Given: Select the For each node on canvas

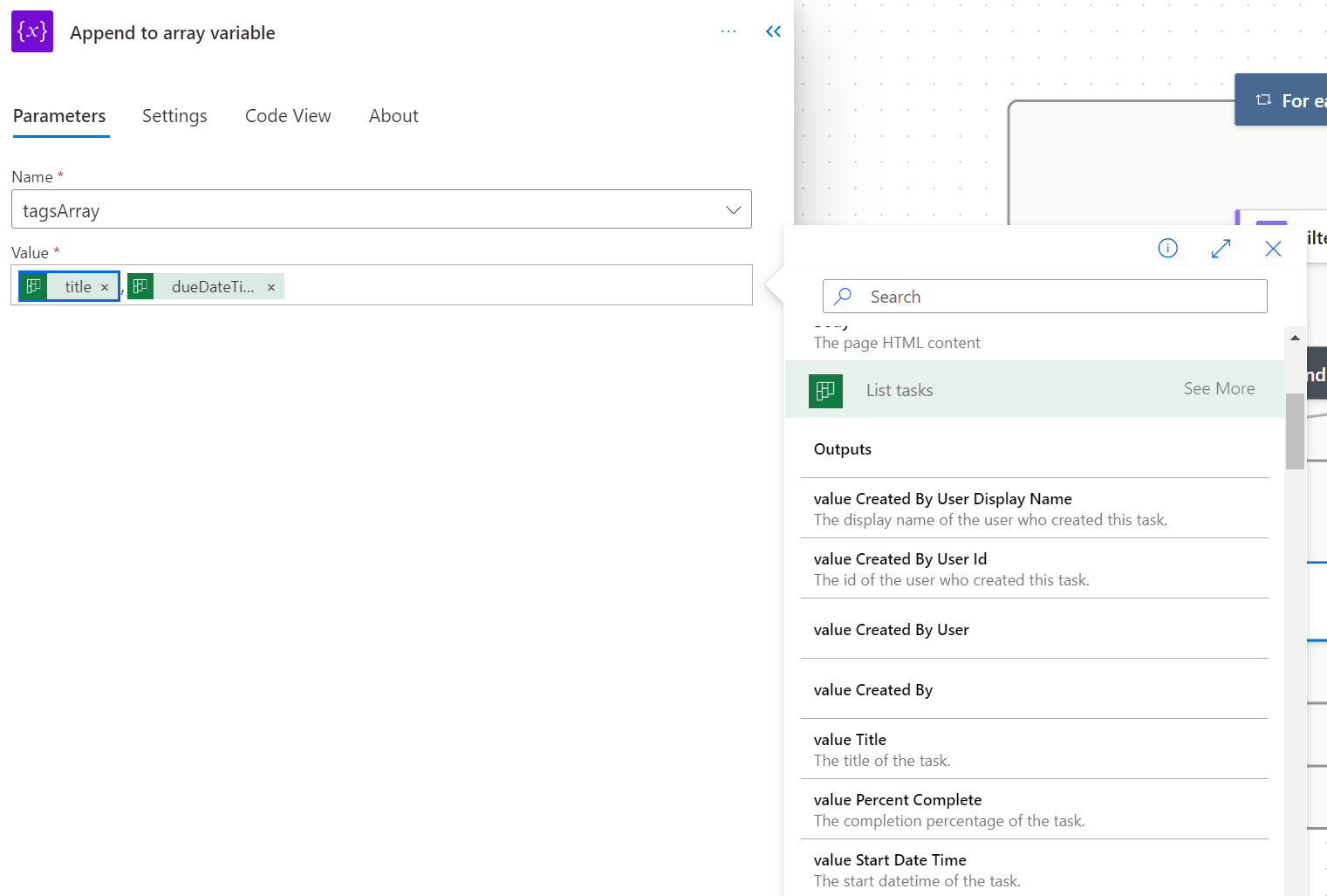Looking at the screenshot, I should coord(1281,100).
